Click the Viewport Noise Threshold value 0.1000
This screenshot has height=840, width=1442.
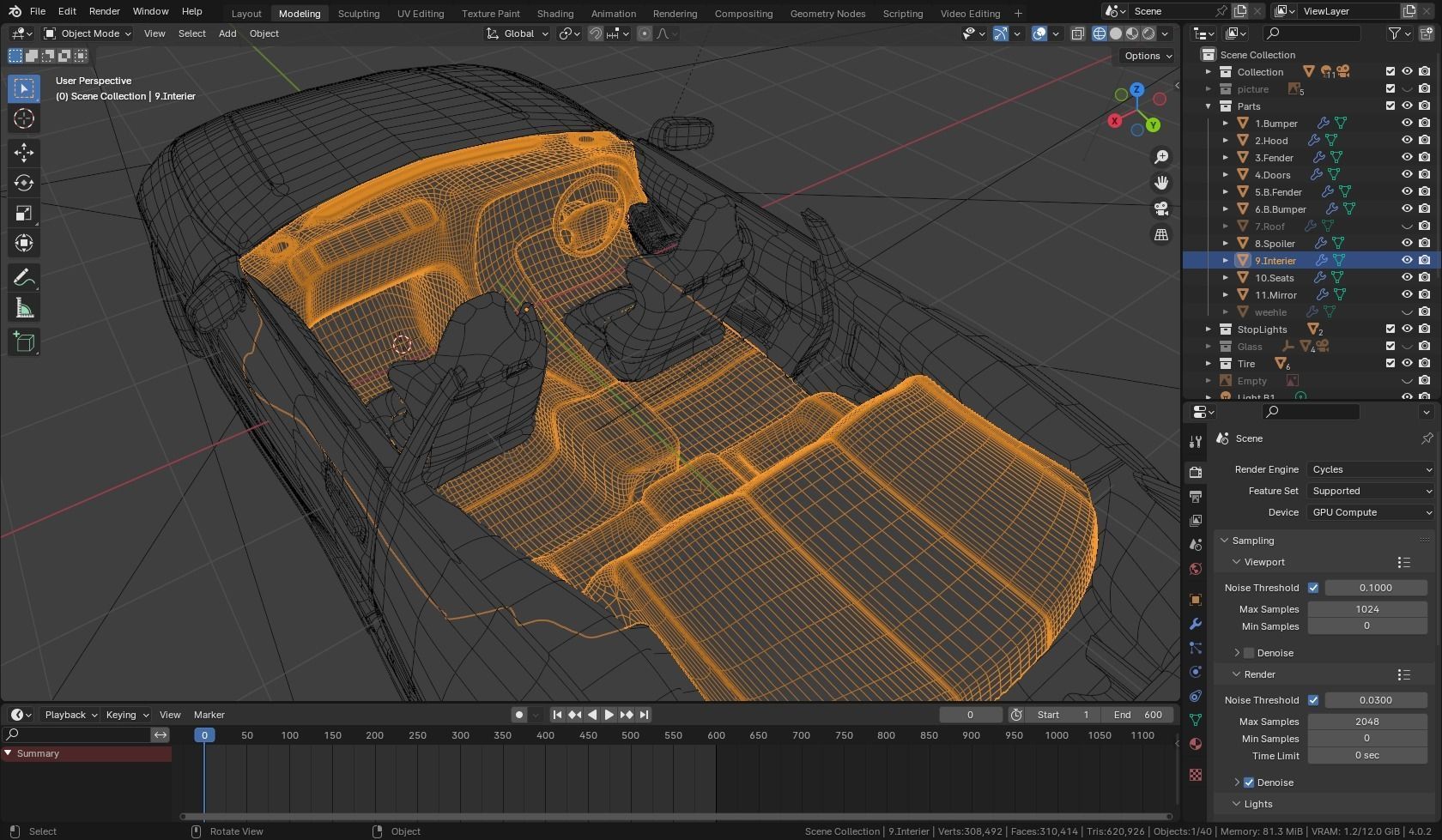pos(1376,588)
